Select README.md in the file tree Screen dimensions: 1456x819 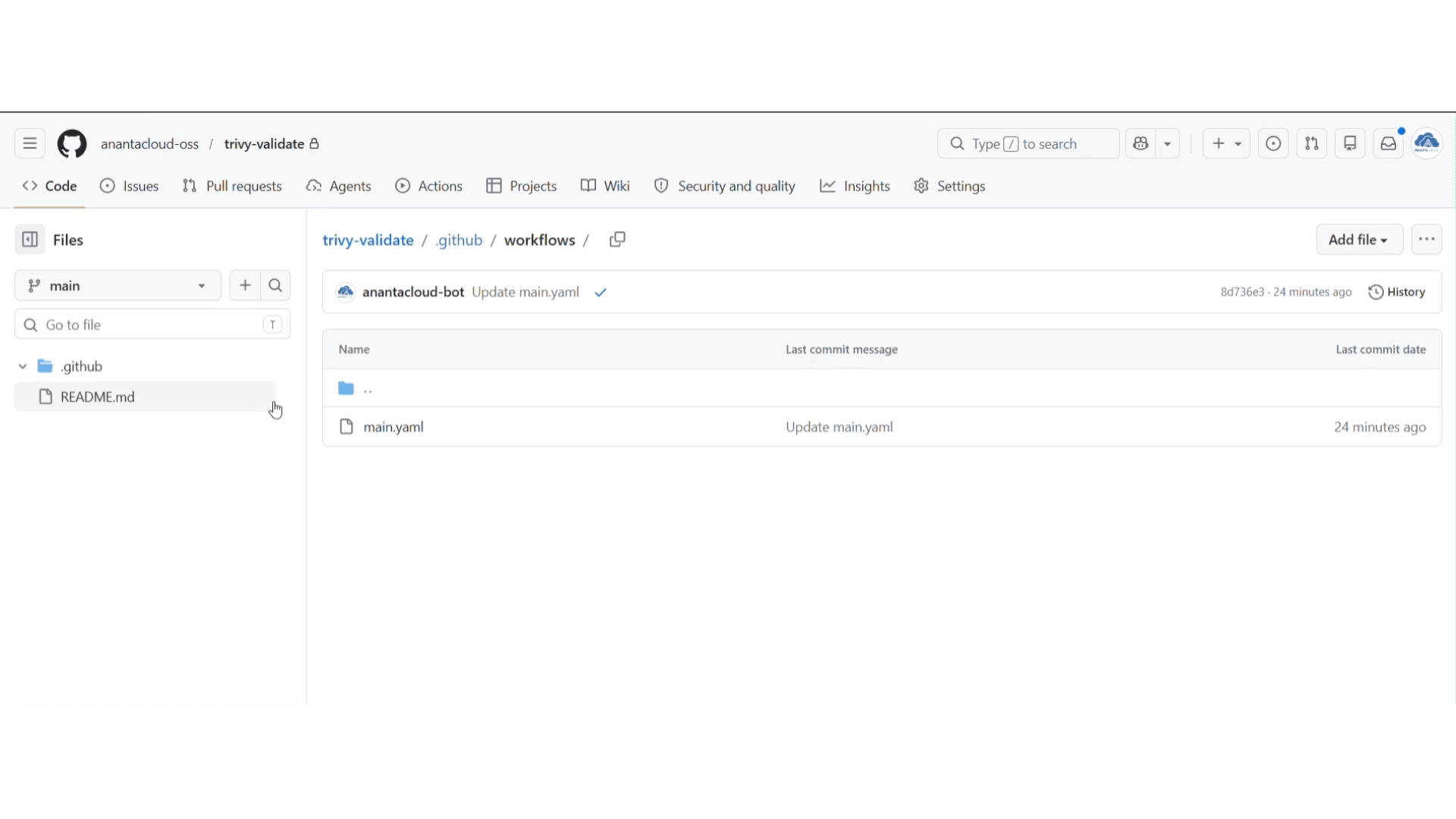[x=97, y=397]
